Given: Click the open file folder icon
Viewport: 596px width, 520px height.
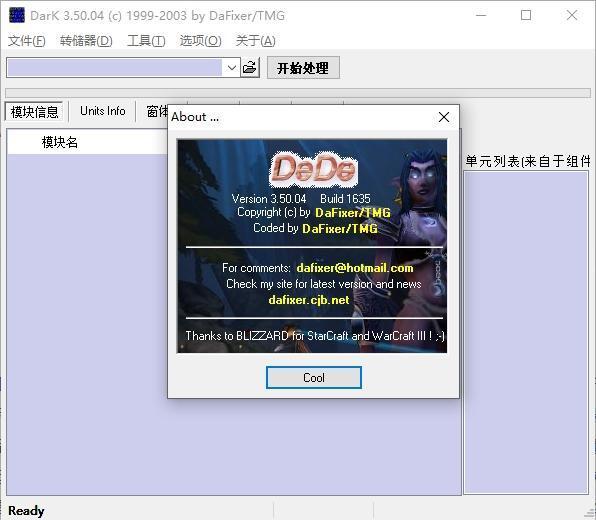Looking at the screenshot, I should point(250,68).
